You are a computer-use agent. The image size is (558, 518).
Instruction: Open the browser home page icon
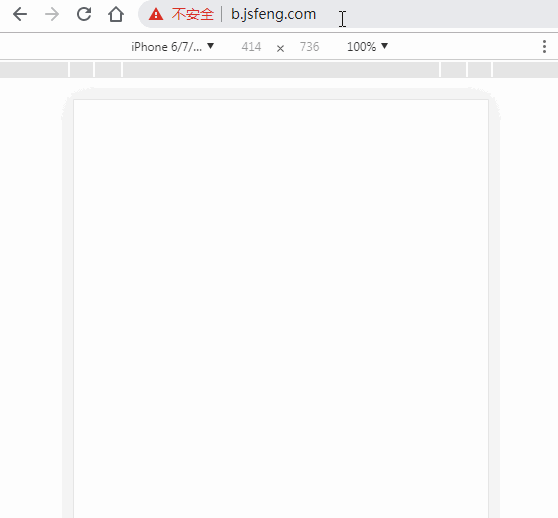pyautogui.click(x=116, y=15)
